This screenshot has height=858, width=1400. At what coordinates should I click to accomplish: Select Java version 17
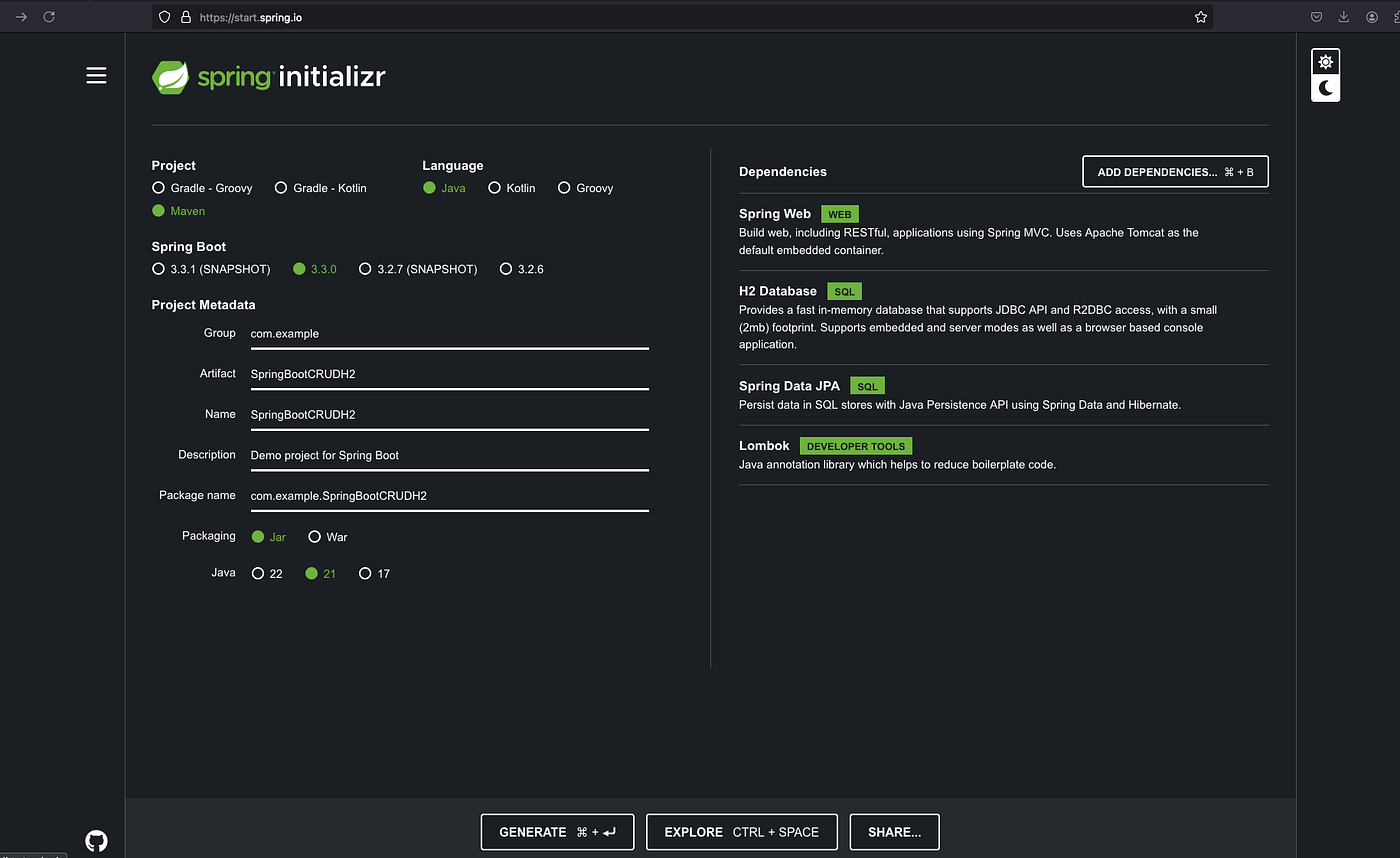tap(375, 574)
